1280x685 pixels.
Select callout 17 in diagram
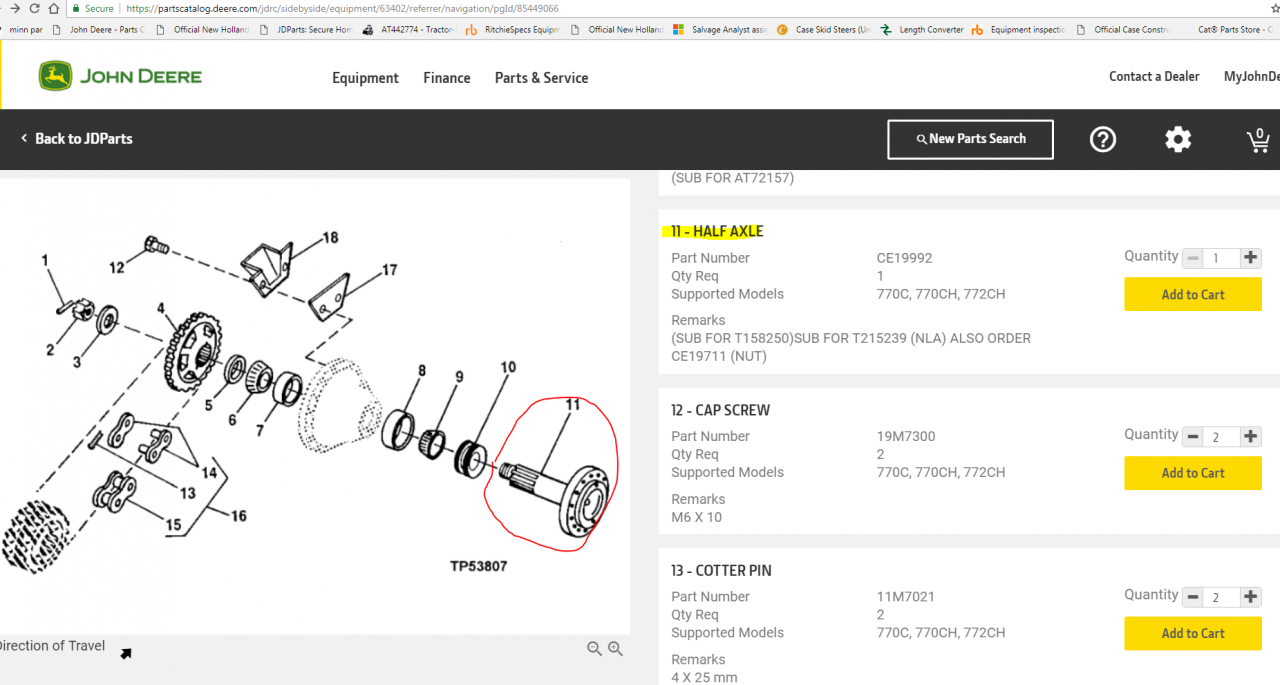click(x=389, y=270)
